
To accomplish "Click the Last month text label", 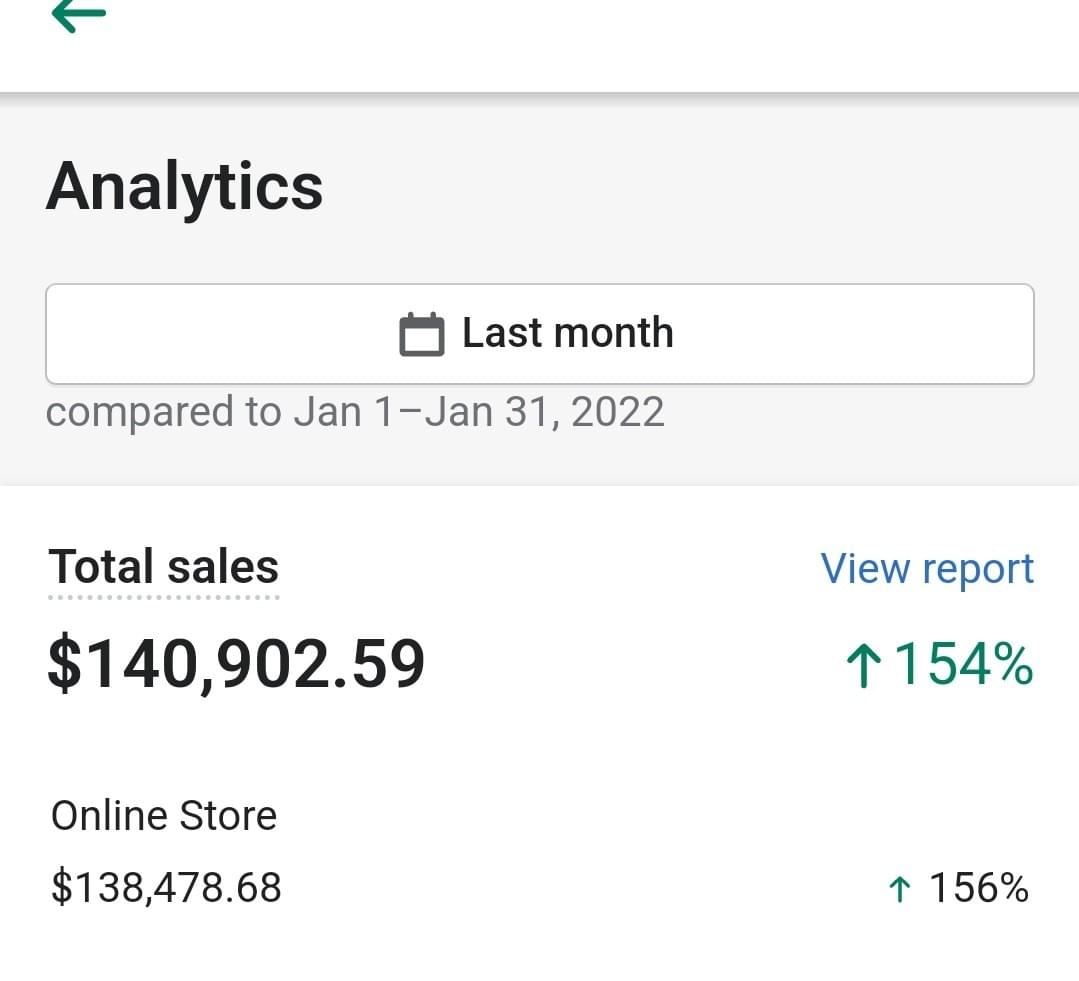I will tap(567, 333).
